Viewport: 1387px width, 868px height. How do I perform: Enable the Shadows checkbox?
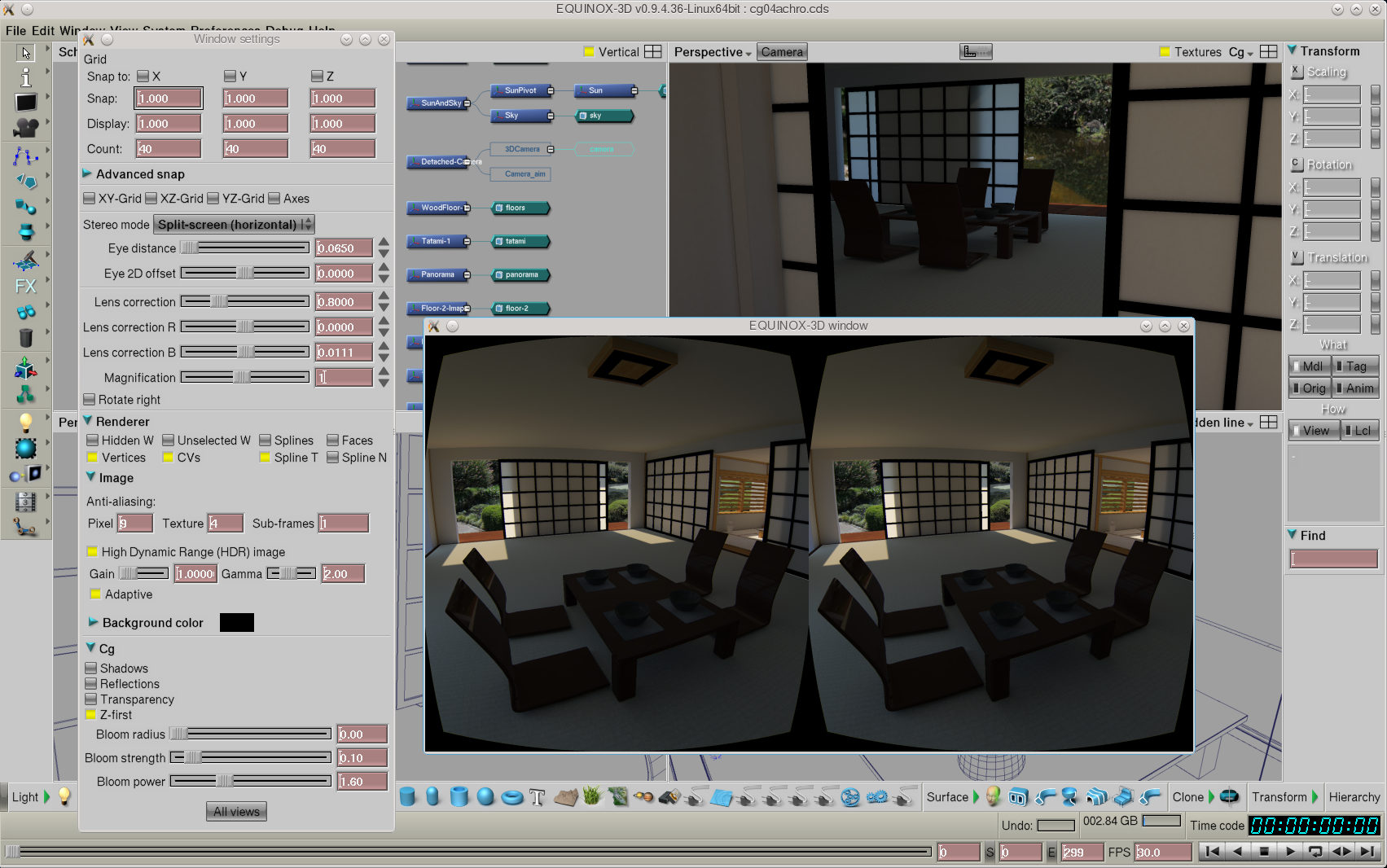click(91, 669)
